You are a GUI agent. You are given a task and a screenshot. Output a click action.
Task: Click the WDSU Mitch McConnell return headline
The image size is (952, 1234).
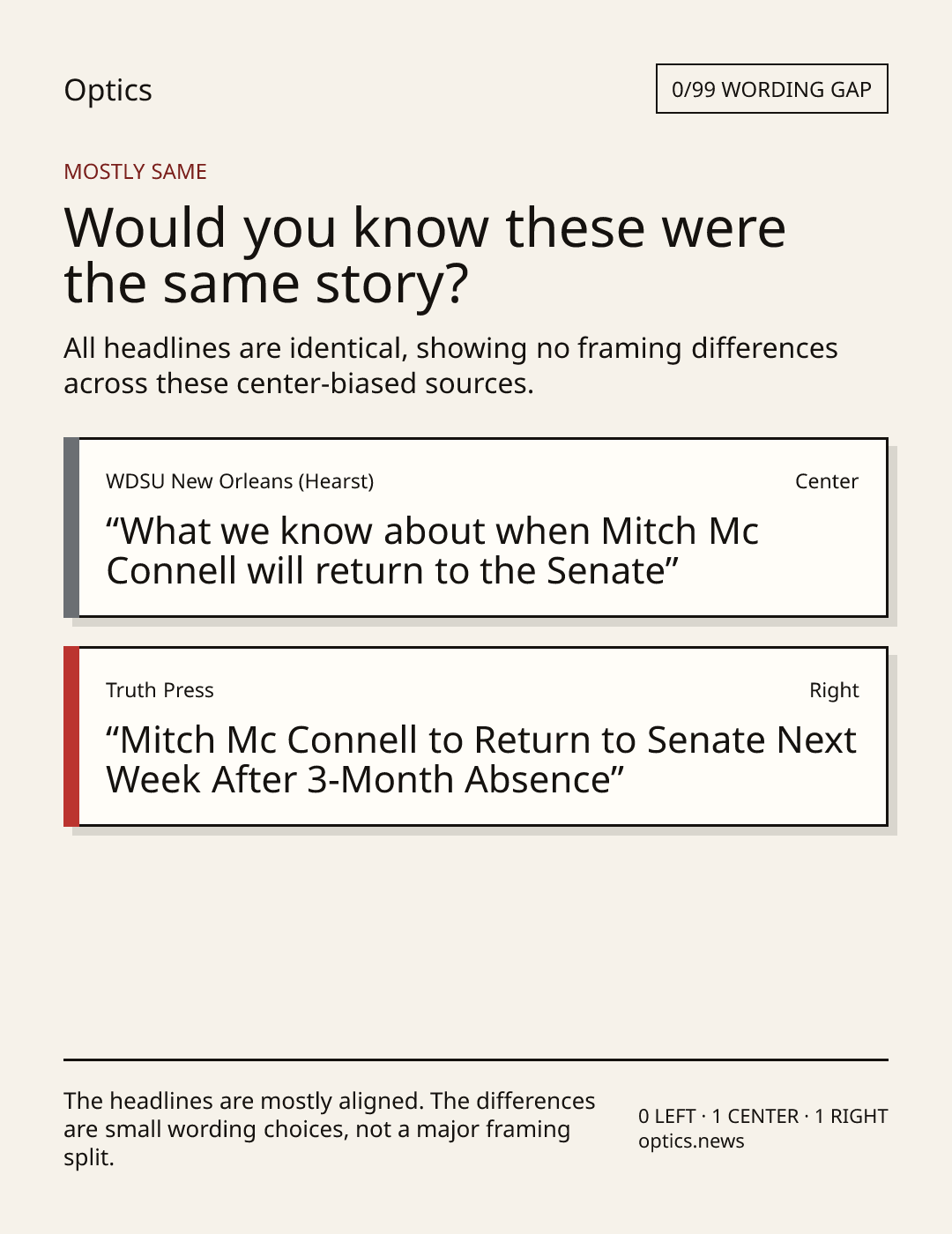(x=432, y=551)
